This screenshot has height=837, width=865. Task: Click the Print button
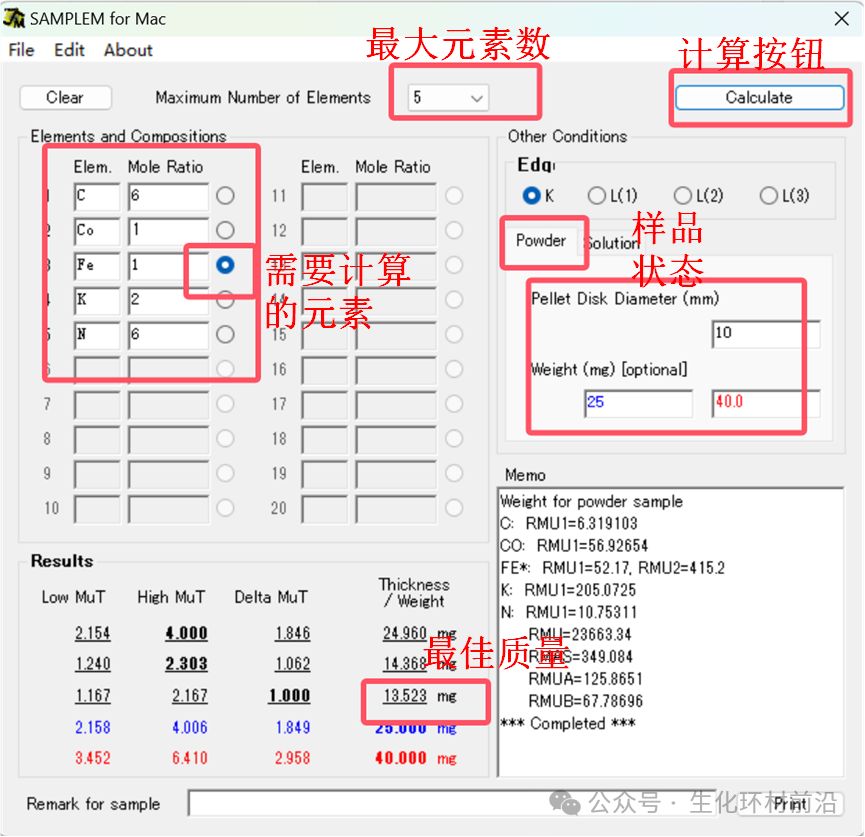point(791,803)
